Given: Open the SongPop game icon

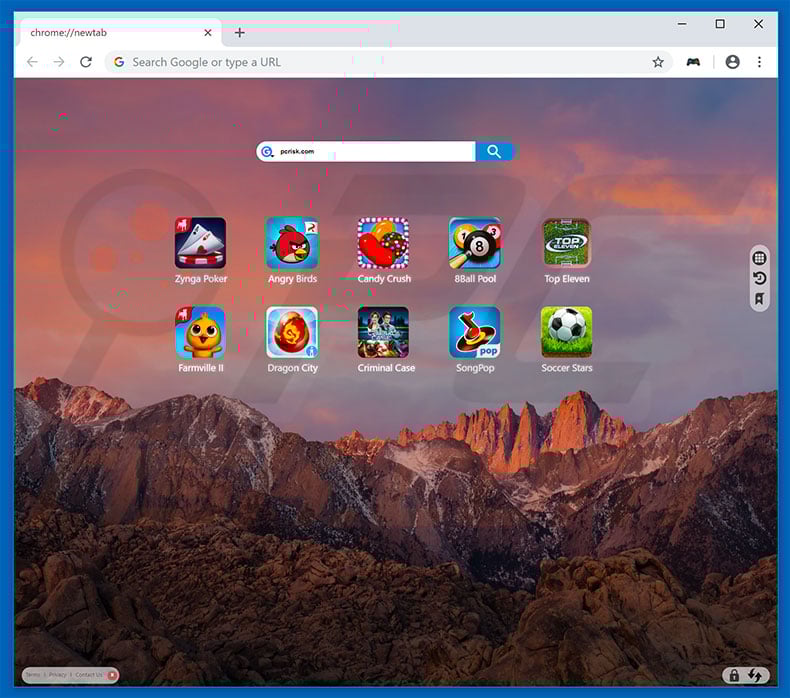Looking at the screenshot, I should point(475,332).
